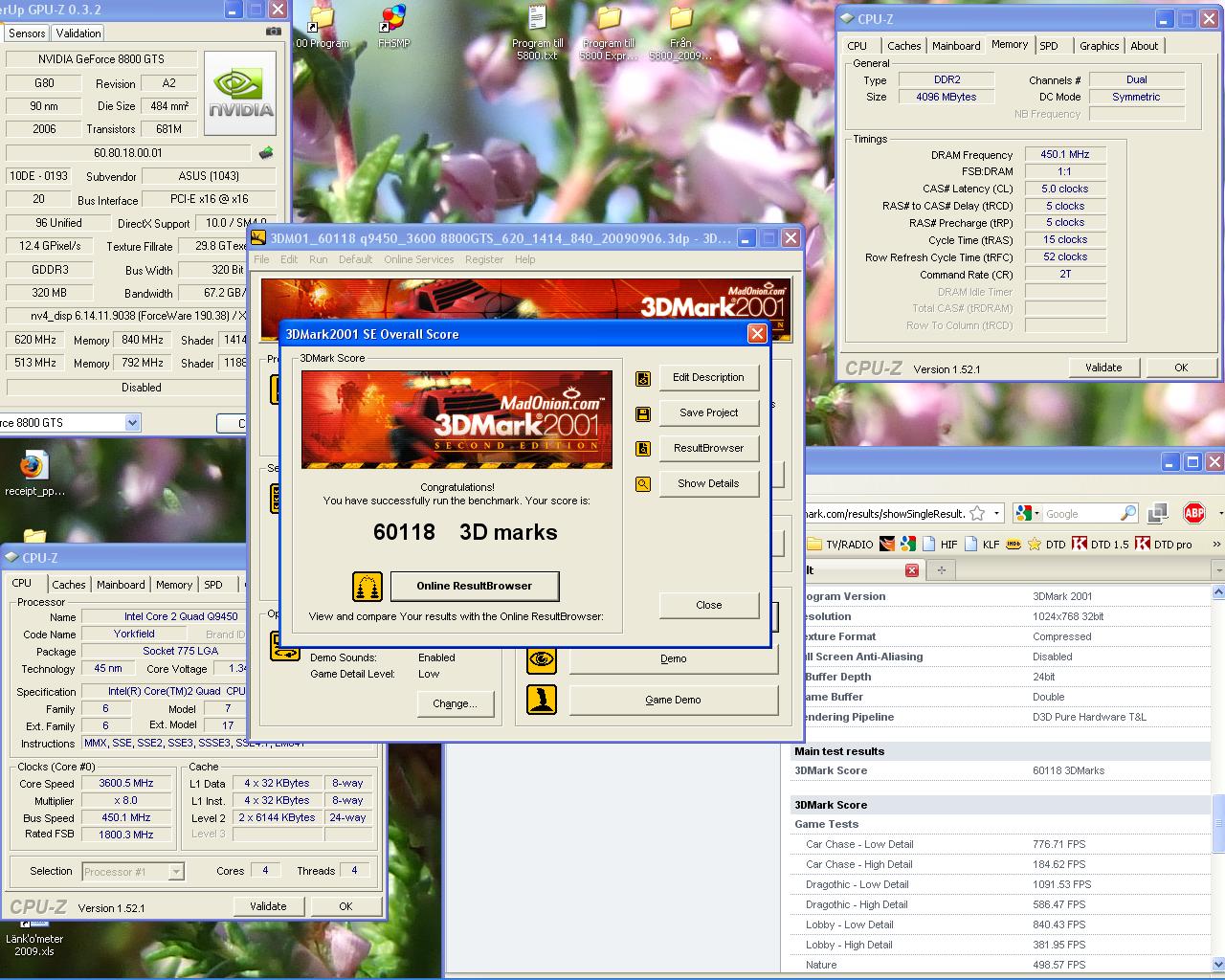
Task: Open the Run menu in 3DMark window
Action: pyautogui.click(x=318, y=259)
